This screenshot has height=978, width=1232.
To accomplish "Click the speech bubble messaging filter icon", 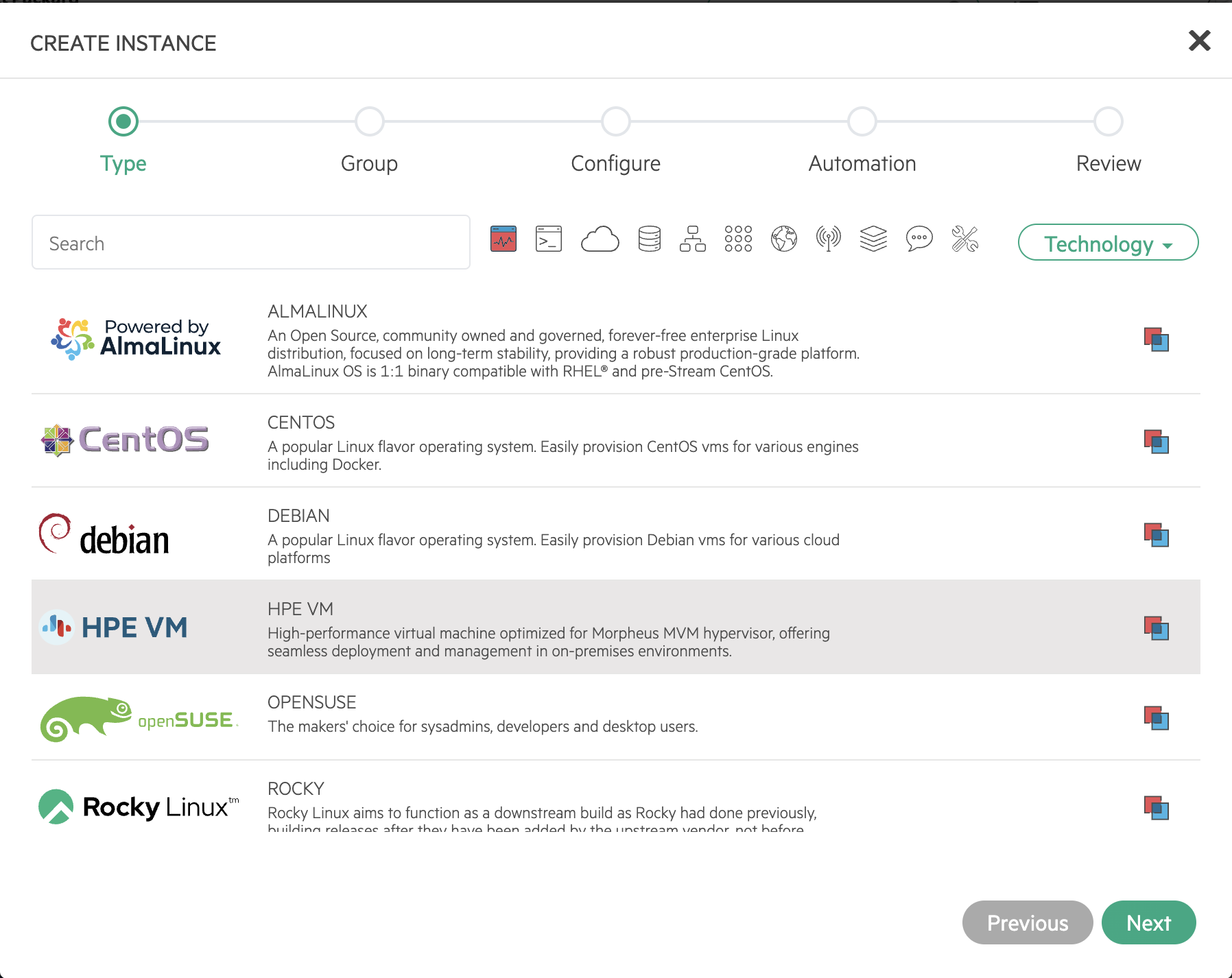I will tap(919, 239).
